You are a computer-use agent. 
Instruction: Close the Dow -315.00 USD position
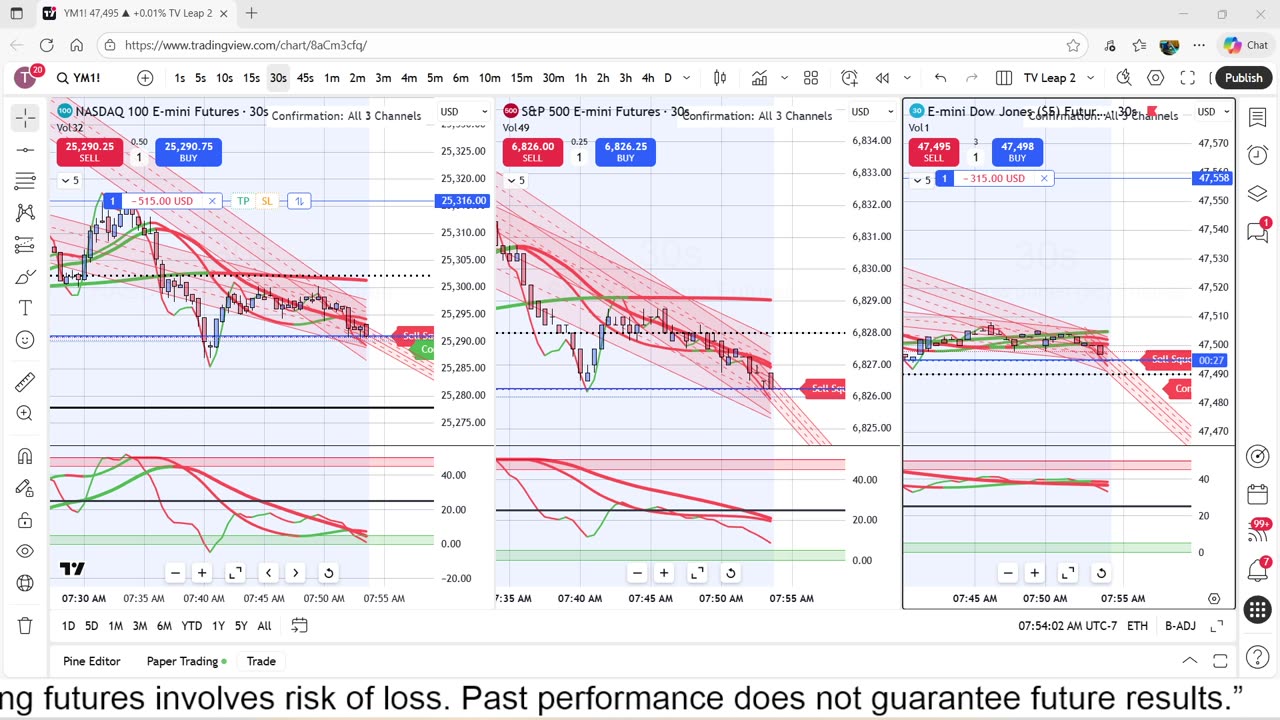[x=1044, y=178]
